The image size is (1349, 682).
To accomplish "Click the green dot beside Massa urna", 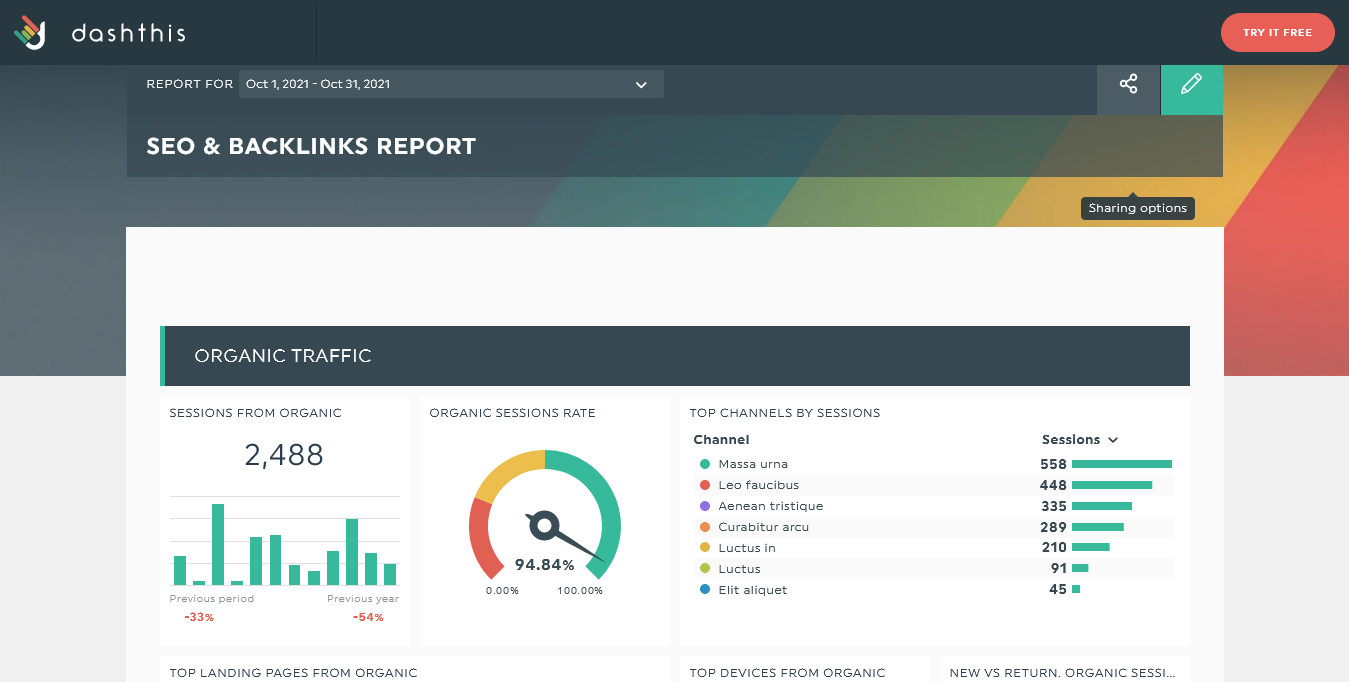I will tap(705, 464).
